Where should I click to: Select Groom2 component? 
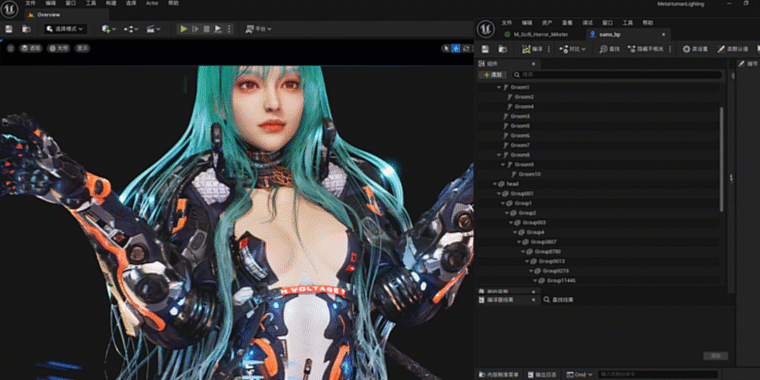520,97
